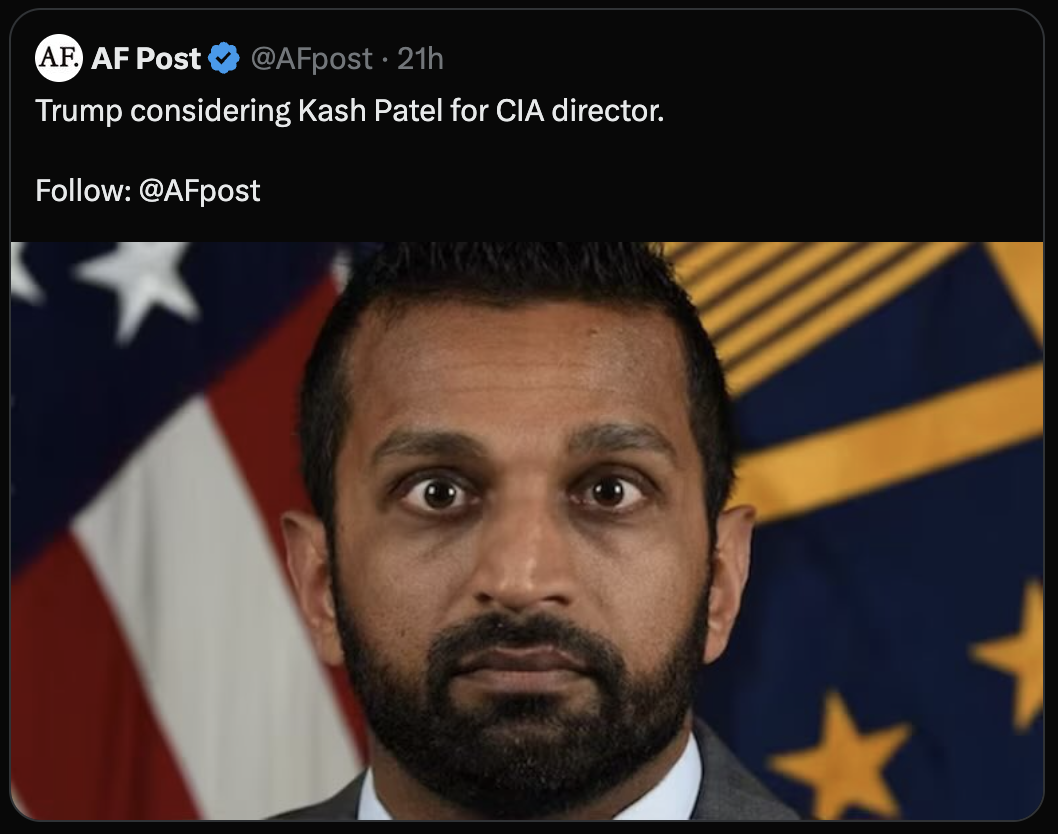
Task: Click the @AFpost mention after Follow:
Action: 199,191
